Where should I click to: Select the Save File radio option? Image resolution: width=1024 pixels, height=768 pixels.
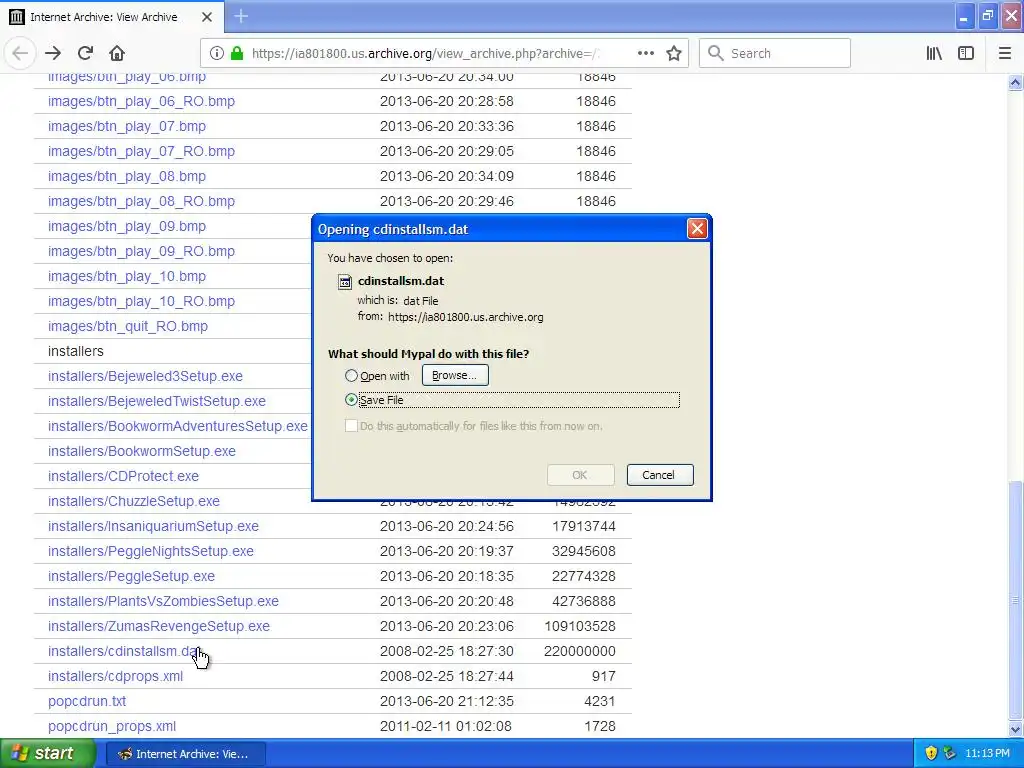[x=351, y=400]
